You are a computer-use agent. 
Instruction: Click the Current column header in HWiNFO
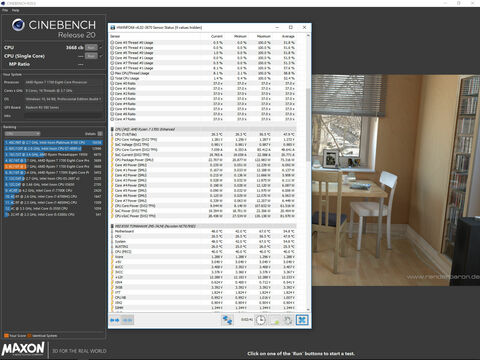217,36
